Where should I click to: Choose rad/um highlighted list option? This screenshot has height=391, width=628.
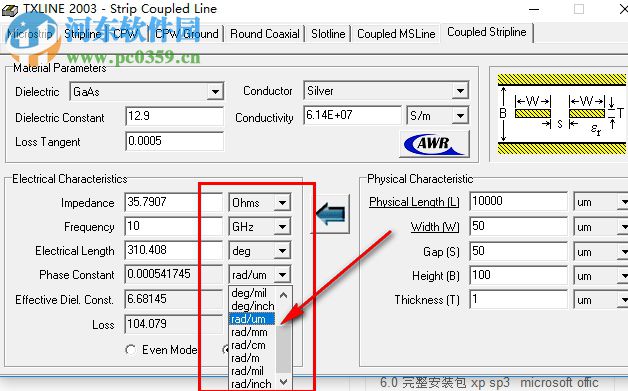coord(252,319)
